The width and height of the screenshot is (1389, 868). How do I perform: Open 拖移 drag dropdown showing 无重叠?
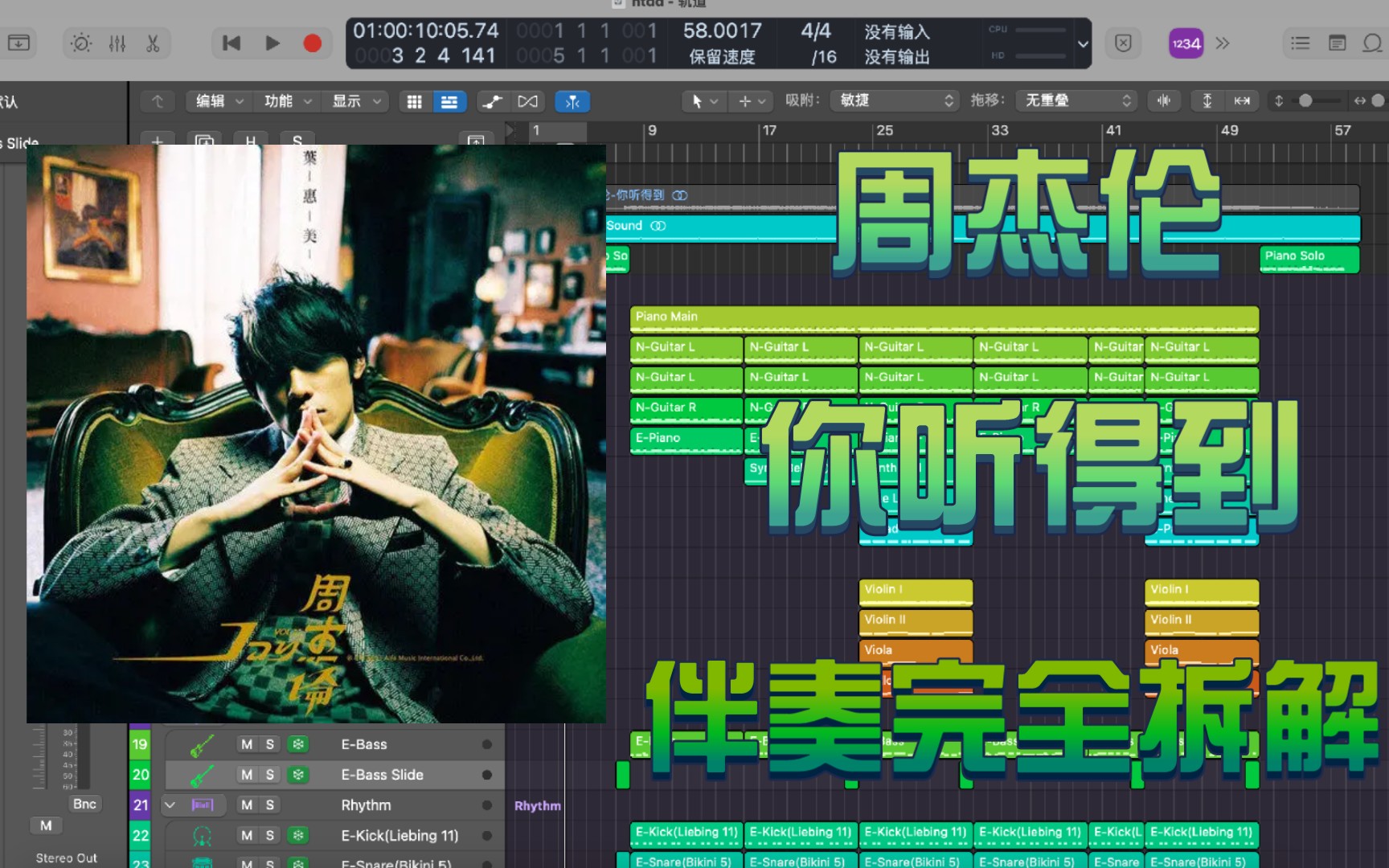[x=1077, y=100]
